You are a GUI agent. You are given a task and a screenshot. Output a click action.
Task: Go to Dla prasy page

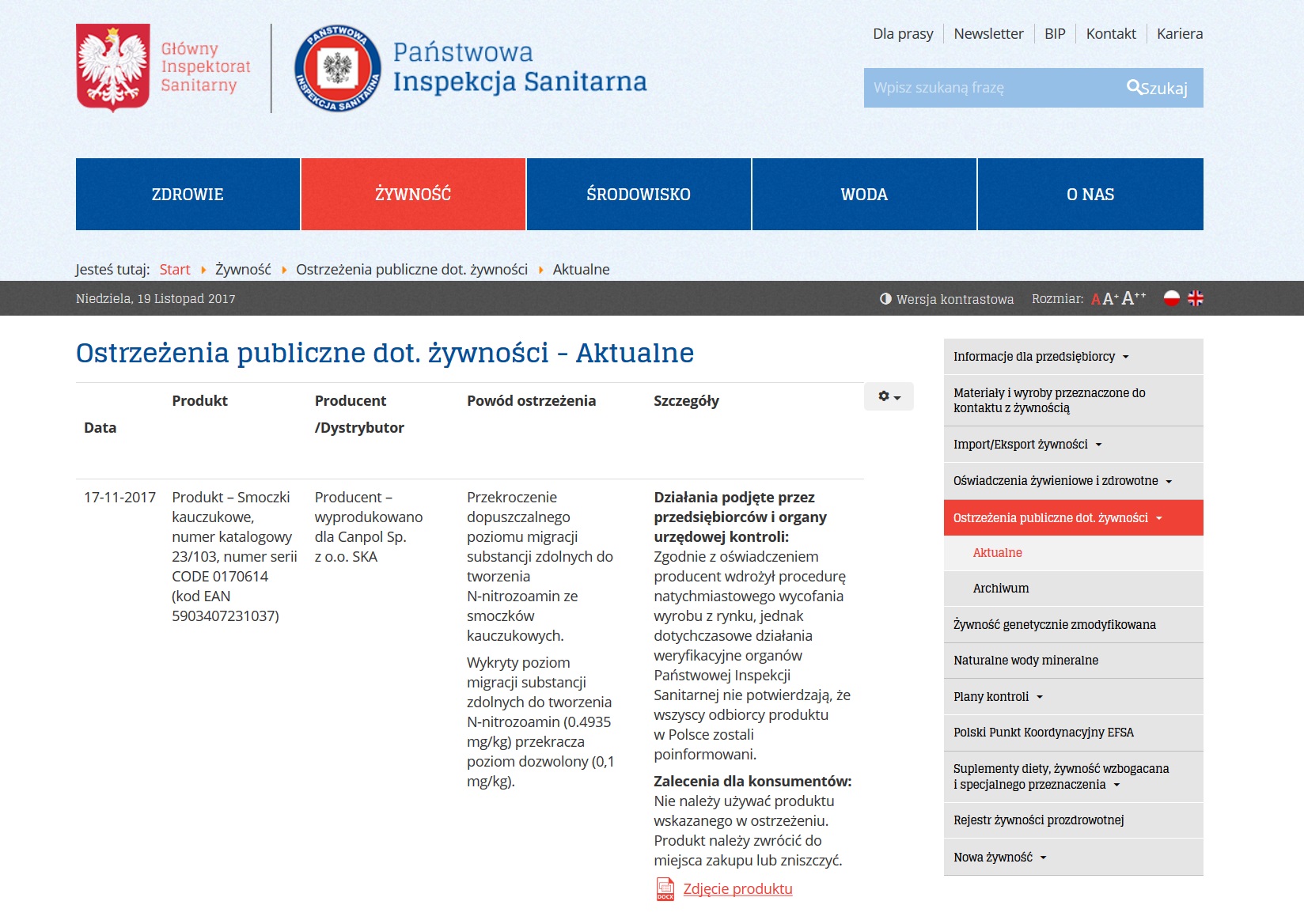(x=903, y=34)
